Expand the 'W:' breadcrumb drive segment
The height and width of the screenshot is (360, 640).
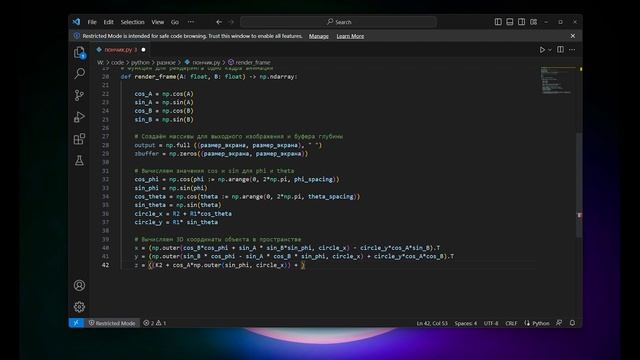100,62
